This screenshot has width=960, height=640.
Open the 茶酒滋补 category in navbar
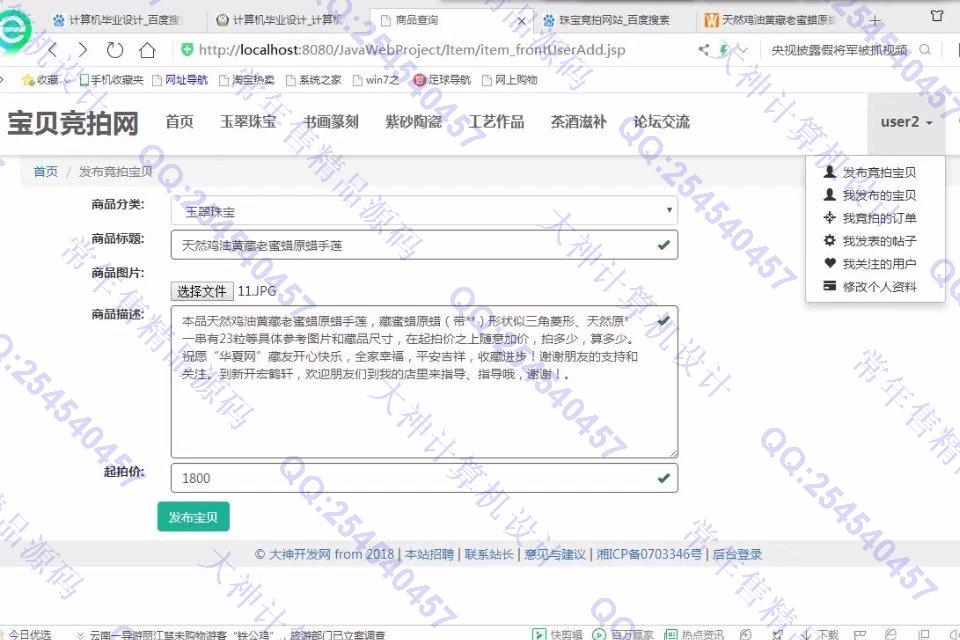click(579, 121)
